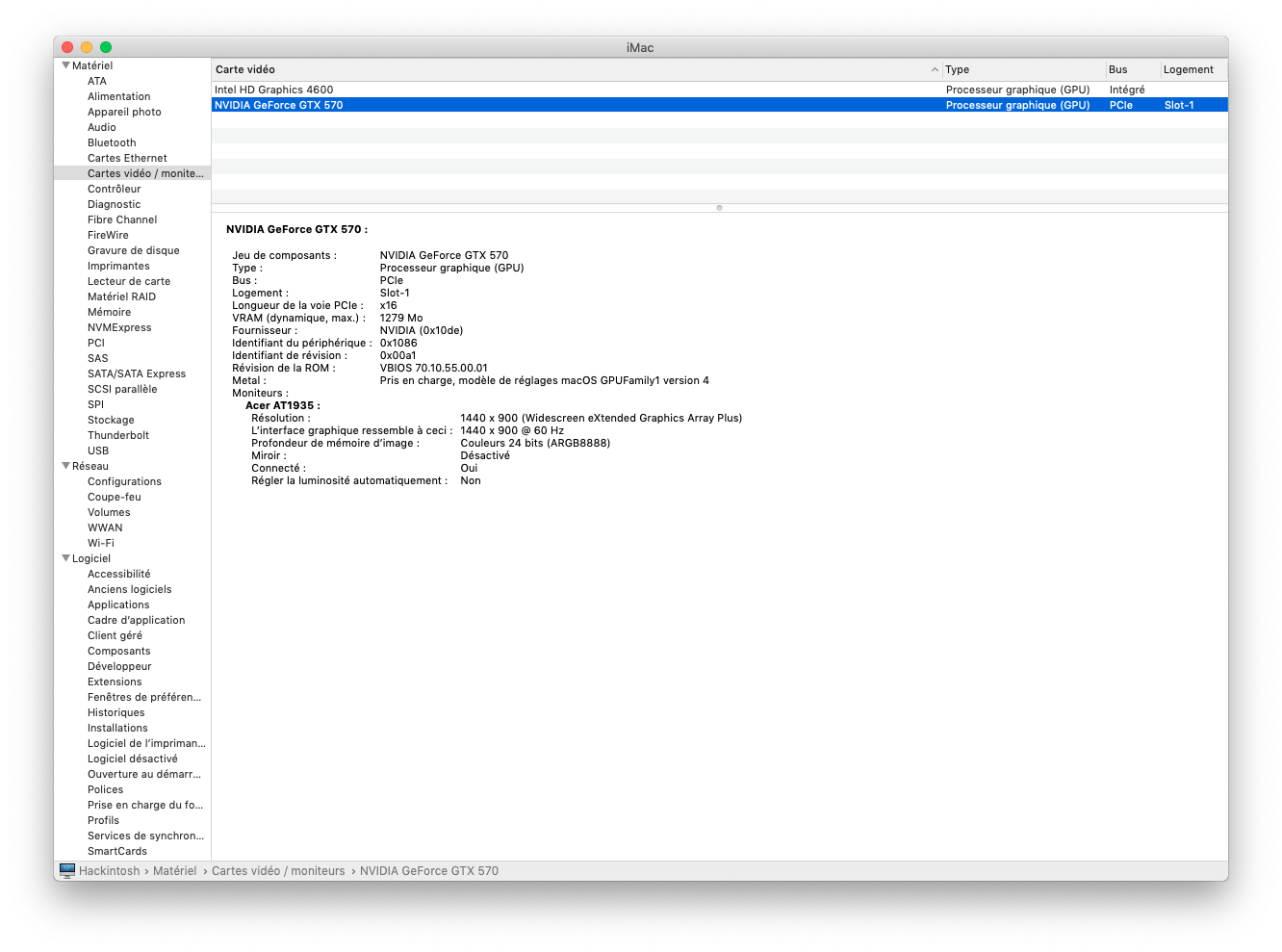Select Extensions in the sidebar

pos(115,682)
